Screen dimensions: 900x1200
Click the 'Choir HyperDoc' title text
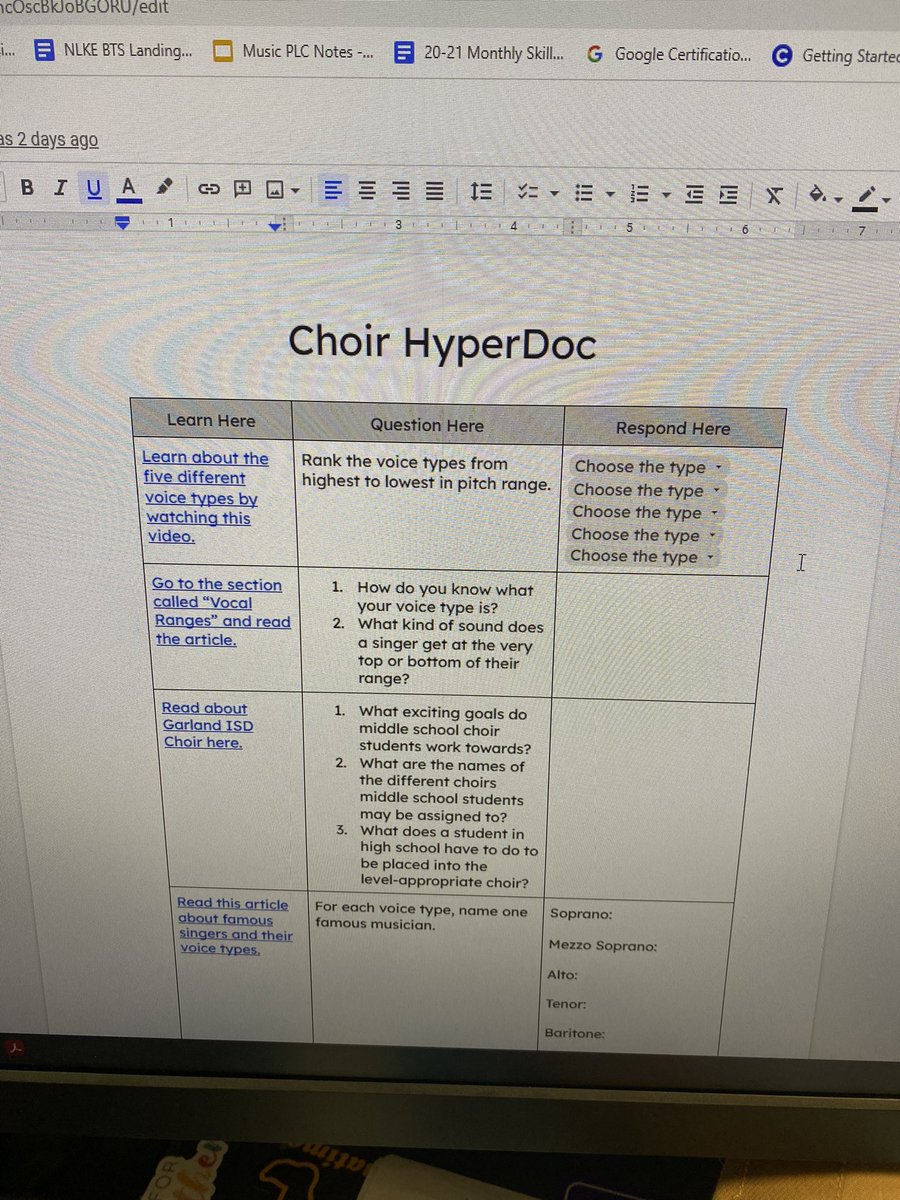[442, 343]
